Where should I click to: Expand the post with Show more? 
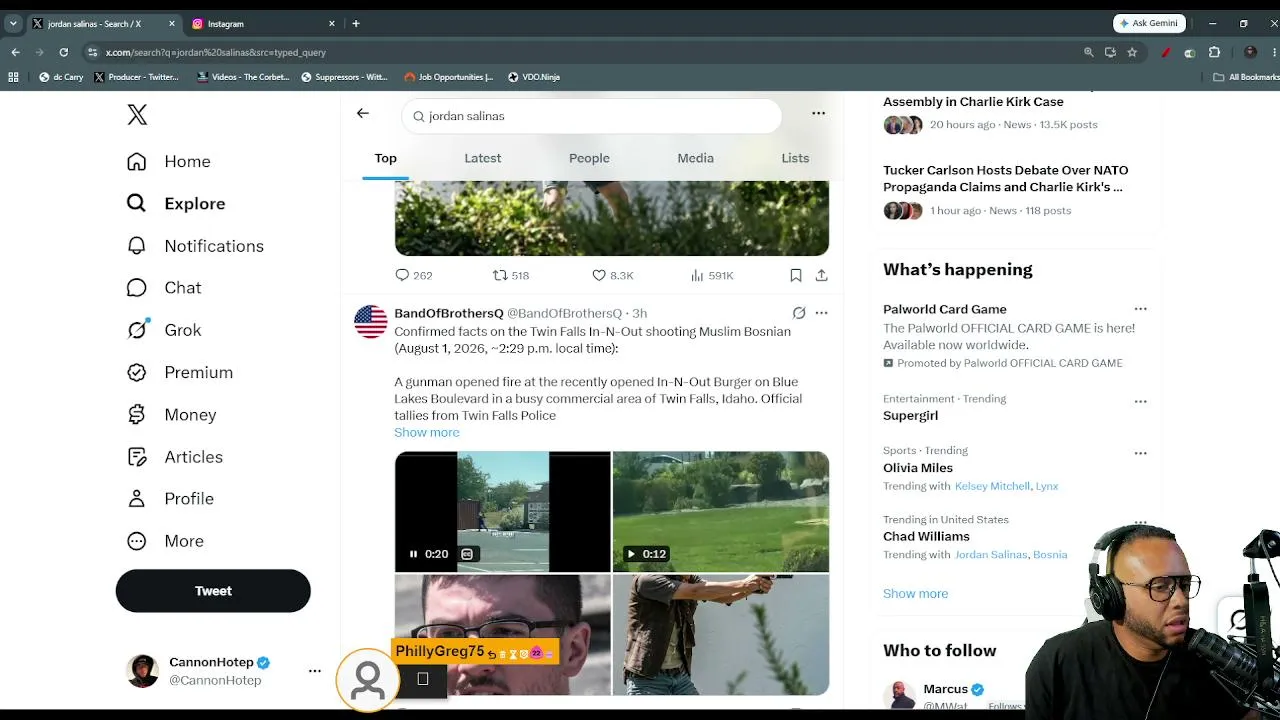[427, 432]
